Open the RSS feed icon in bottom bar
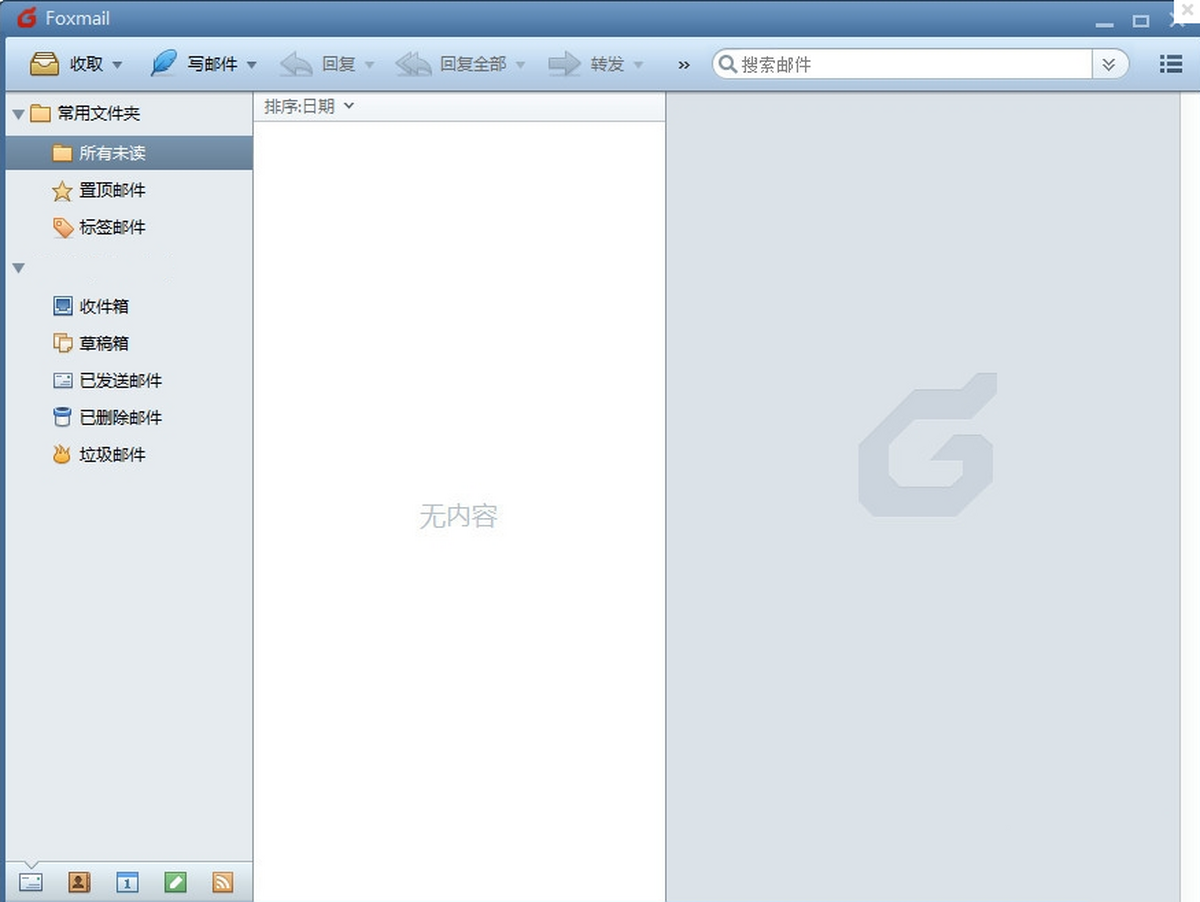 223,882
